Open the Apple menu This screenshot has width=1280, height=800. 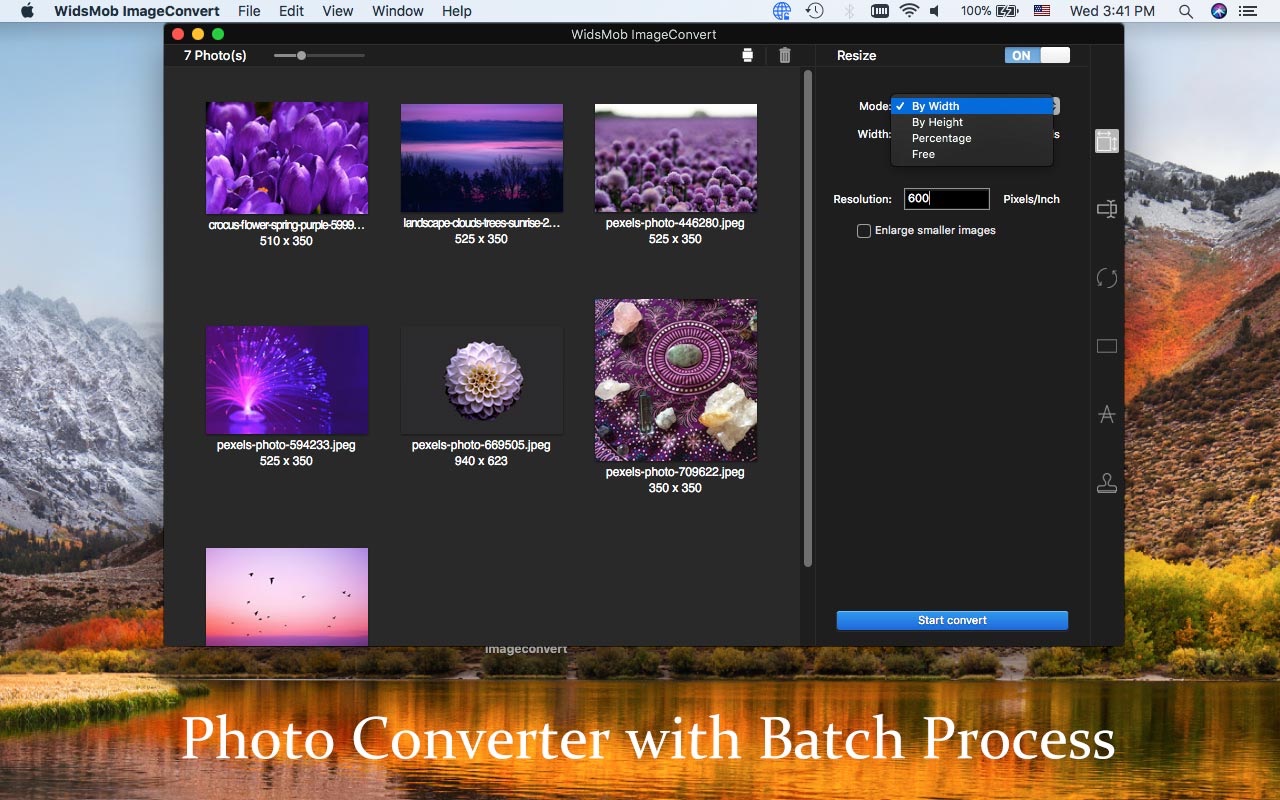[x=27, y=11]
